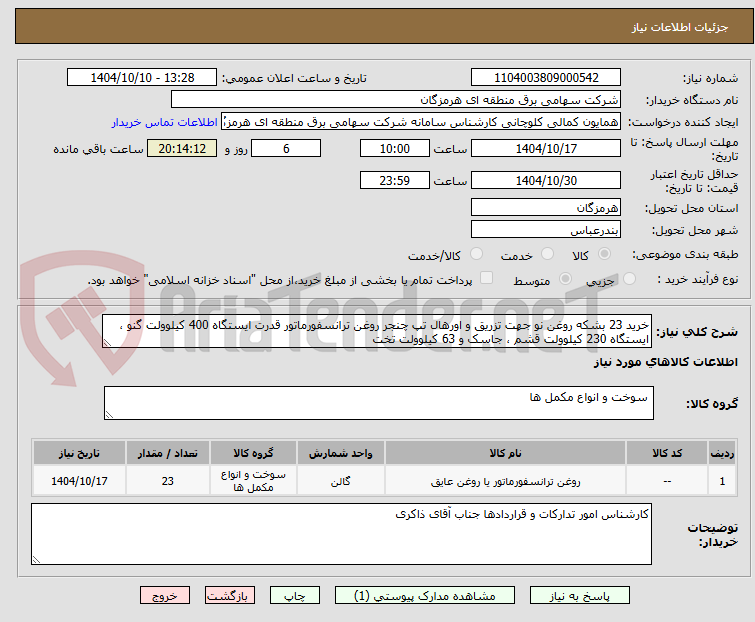Click item name روغن ترانسفورماتور یا روغن عایق

pos(506,481)
